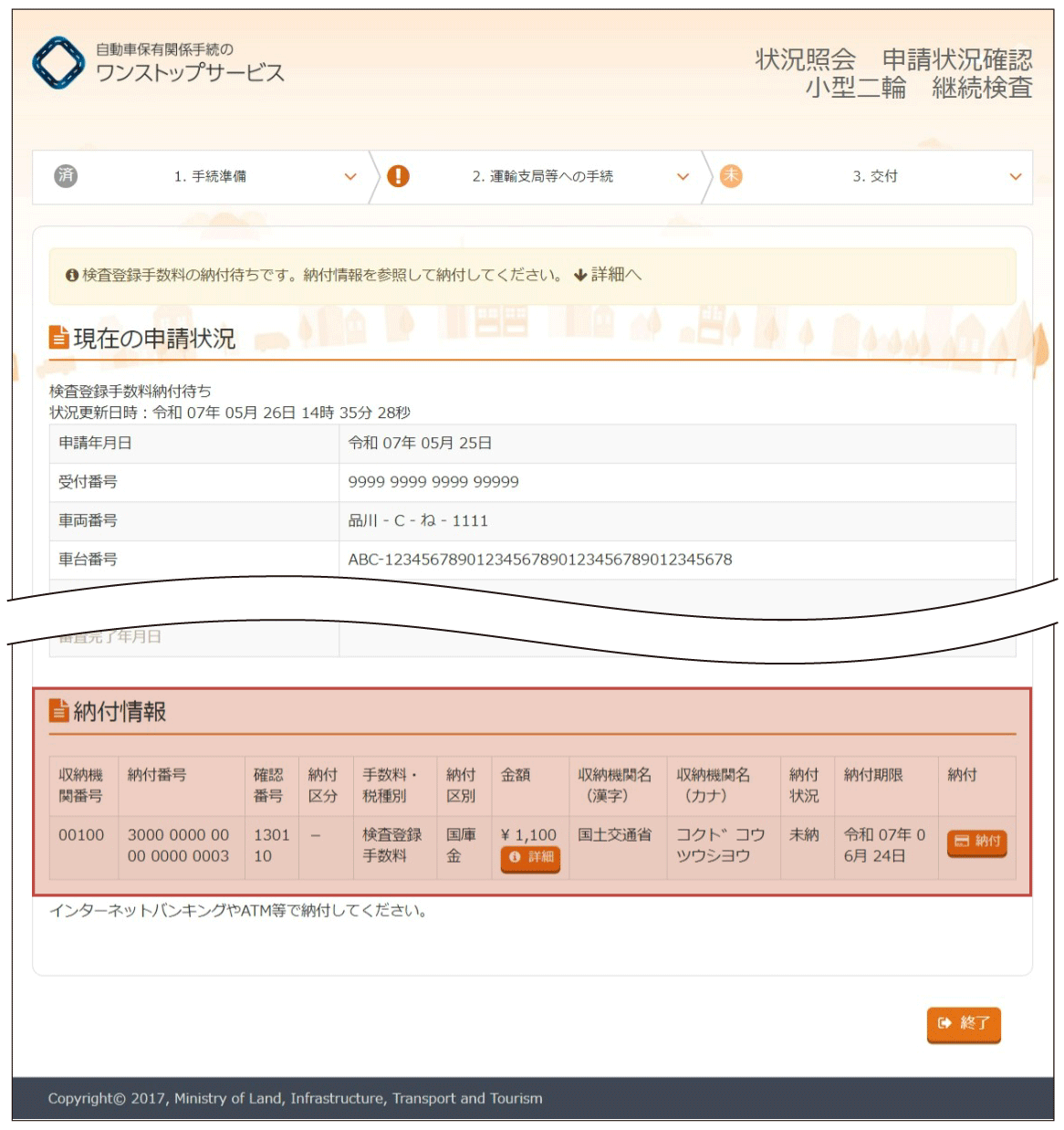Click the copyright text in the footer
The height and width of the screenshot is (1130, 1064).
coord(295,1098)
